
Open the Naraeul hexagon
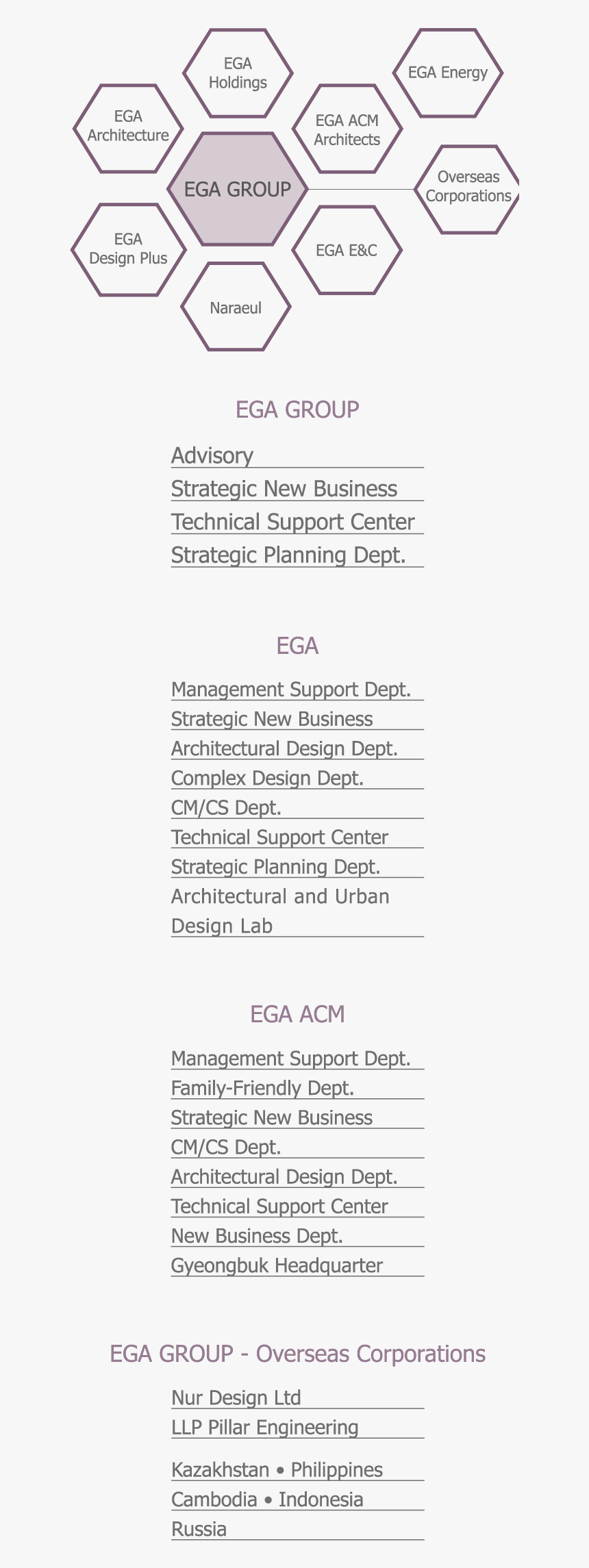tap(236, 308)
